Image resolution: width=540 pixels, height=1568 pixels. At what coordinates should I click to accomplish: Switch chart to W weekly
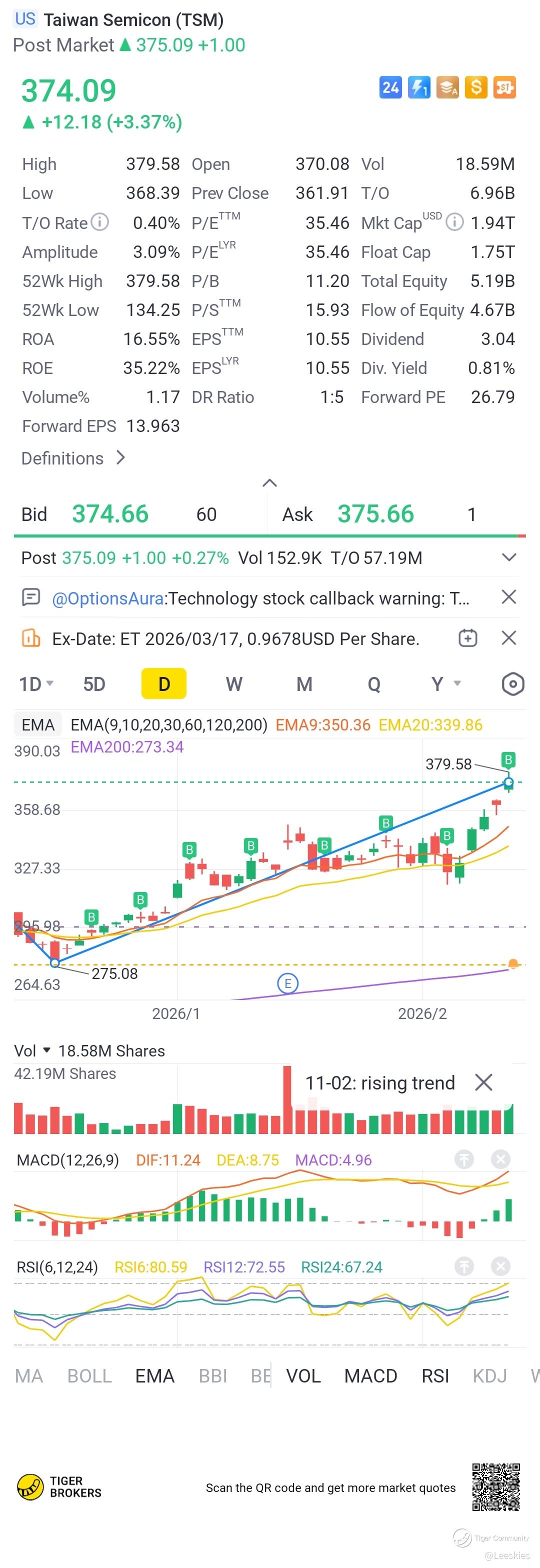pos(234,684)
